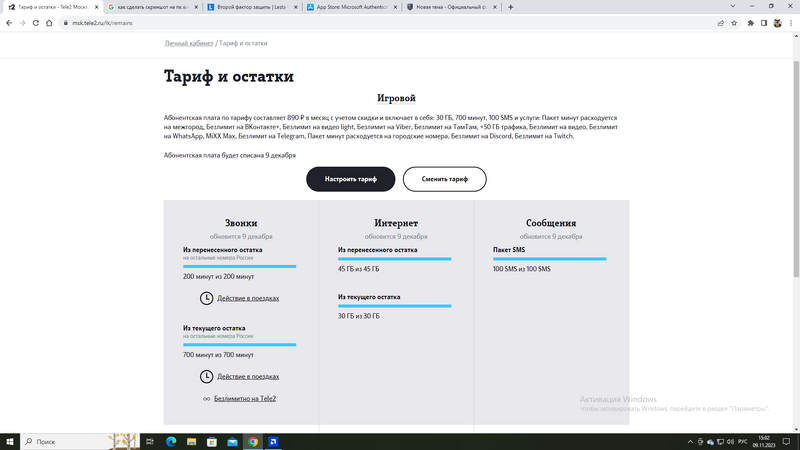Image resolution: width=800 pixels, height=450 pixels.
Task: Click the address bar URL field
Action: 388,23
